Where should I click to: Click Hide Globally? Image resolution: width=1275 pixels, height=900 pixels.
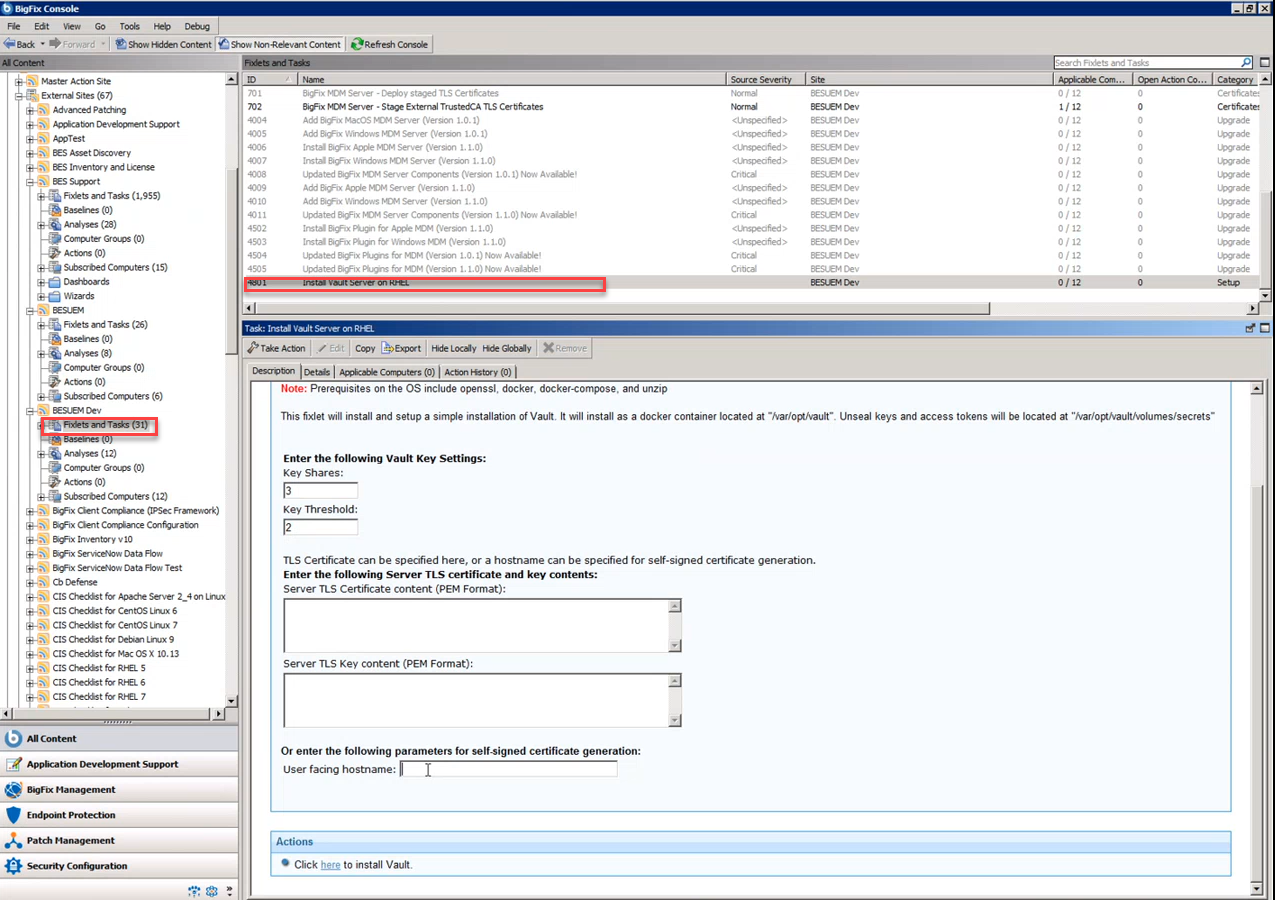click(507, 348)
